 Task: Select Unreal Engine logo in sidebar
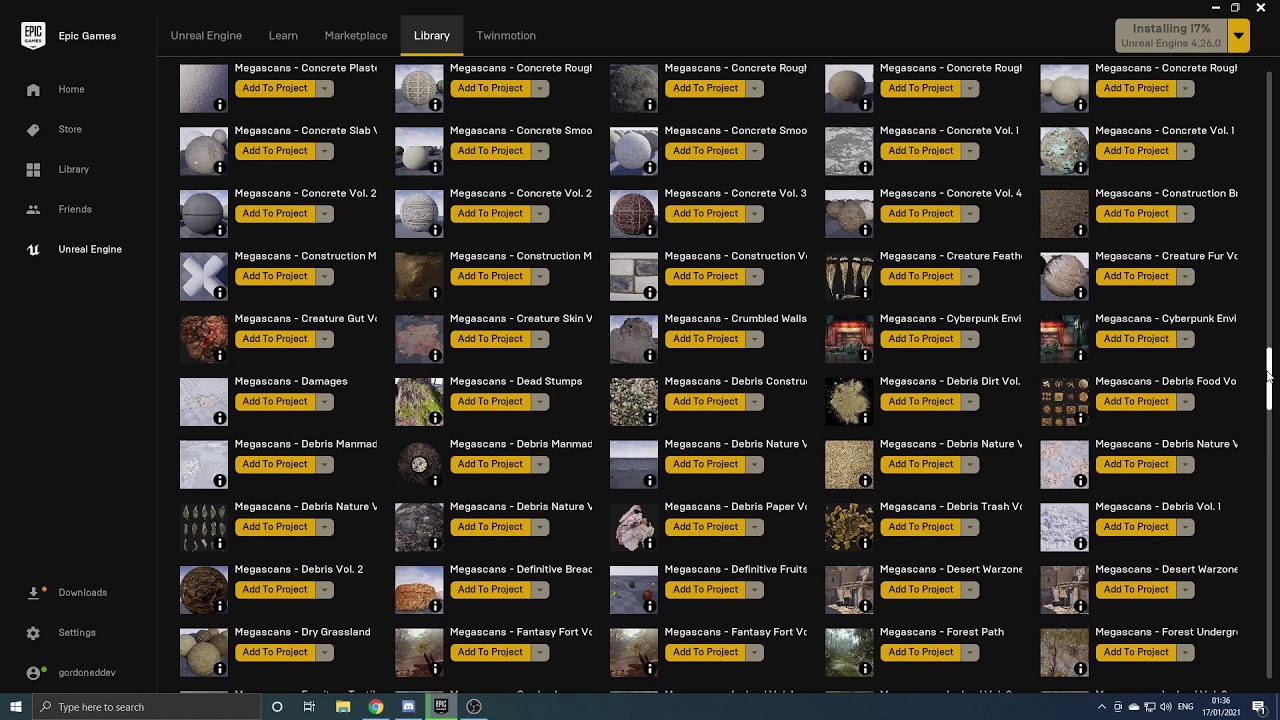pos(33,249)
